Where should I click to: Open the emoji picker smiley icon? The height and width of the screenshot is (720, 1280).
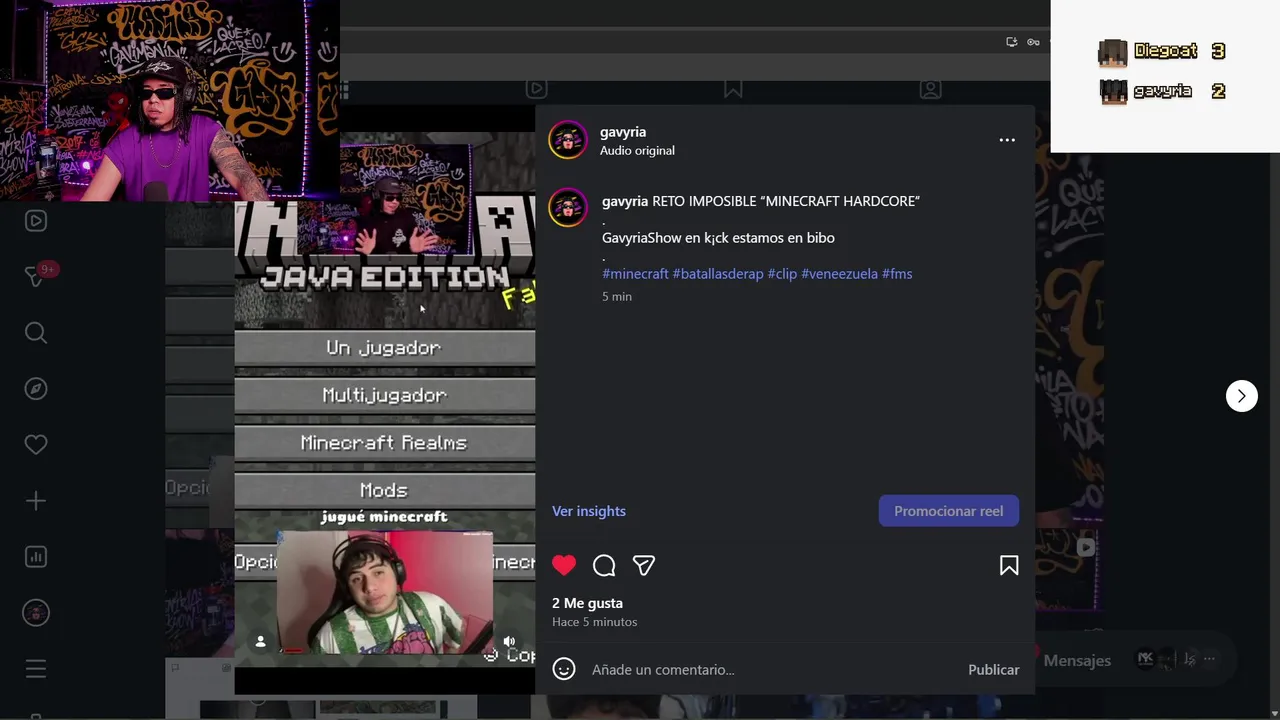(x=564, y=669)
